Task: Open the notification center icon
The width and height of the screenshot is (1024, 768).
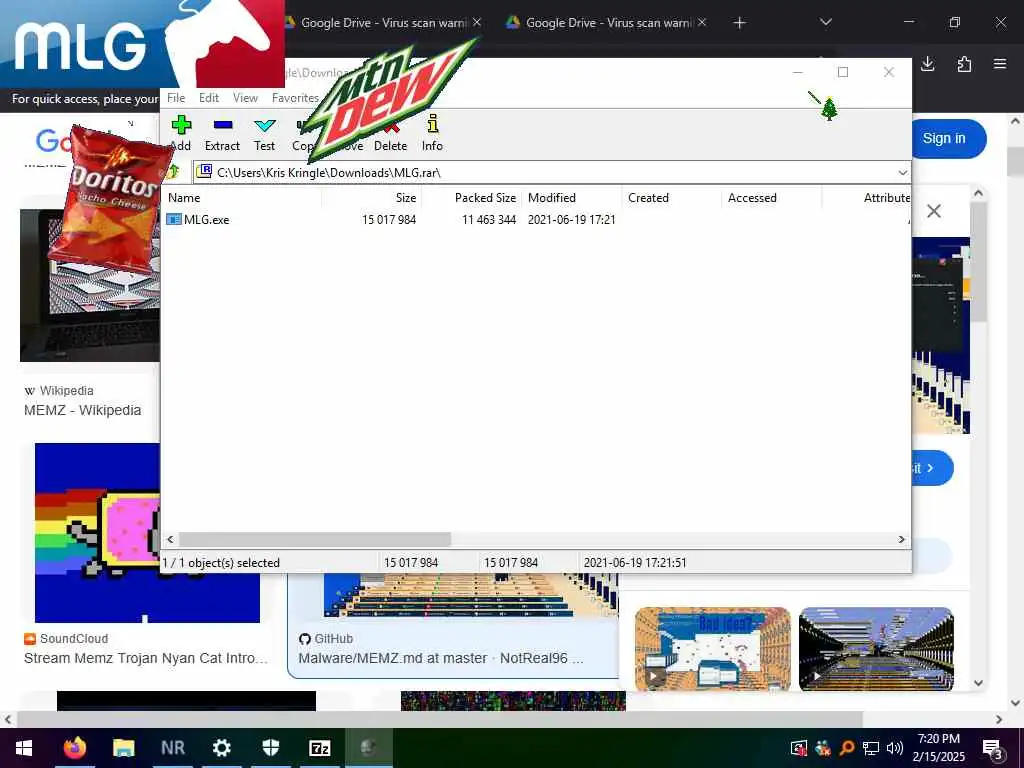Action: point(993,749)
